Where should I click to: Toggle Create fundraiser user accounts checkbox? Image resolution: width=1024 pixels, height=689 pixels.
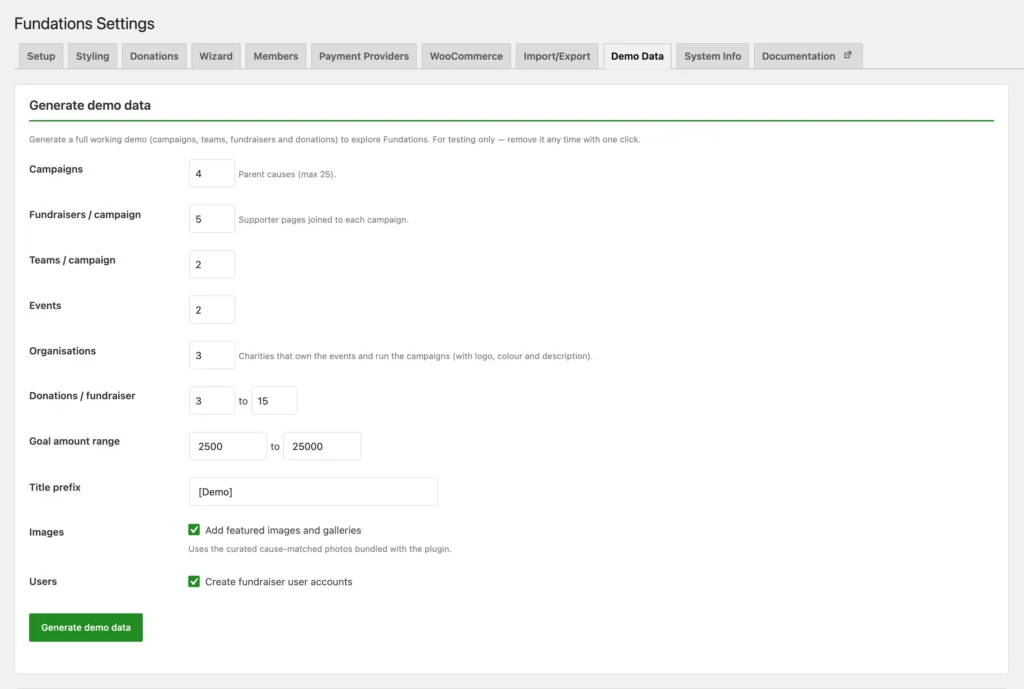click(x=194, y=581)
